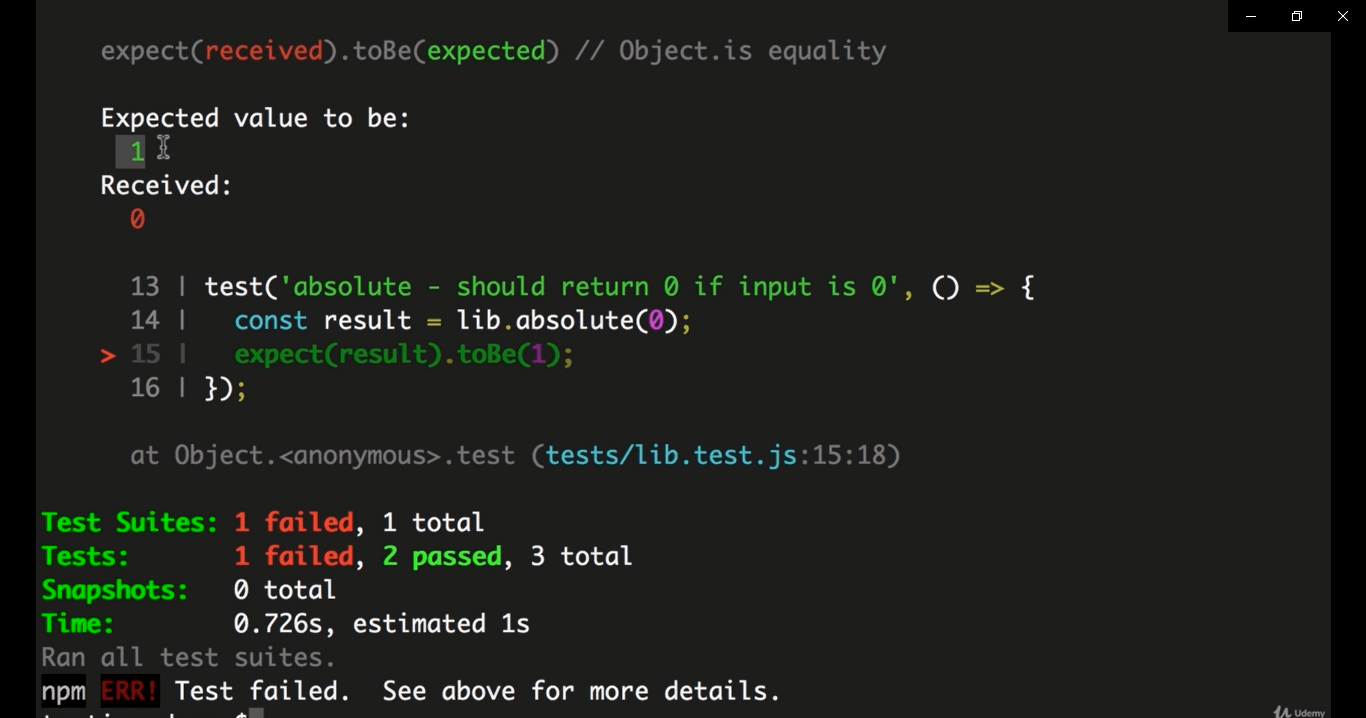Click the npm label on error line
This screenshot has height=718, width=1366.
click(63, 691)
